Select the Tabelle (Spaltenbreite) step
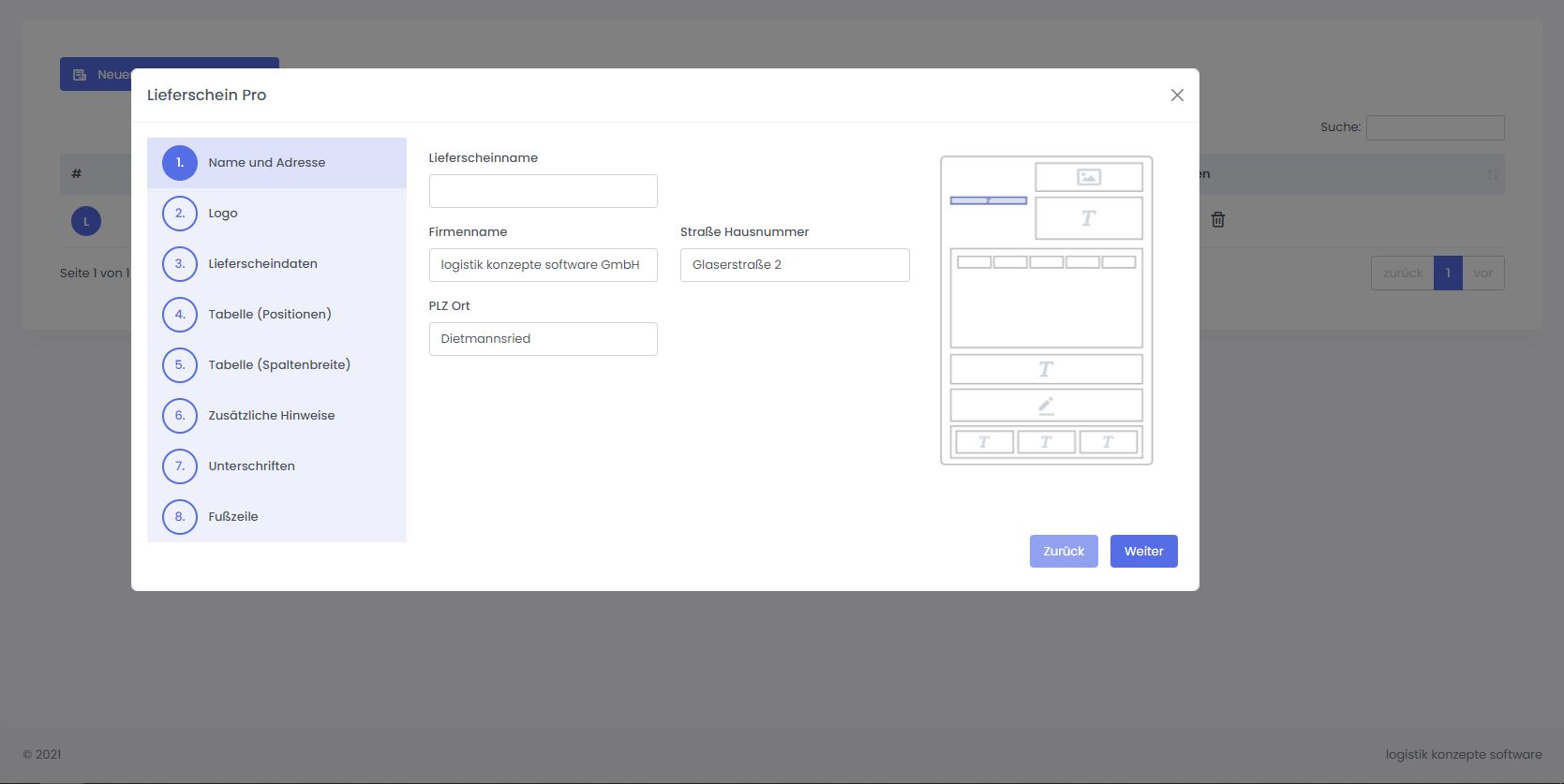 pos(278,365)
